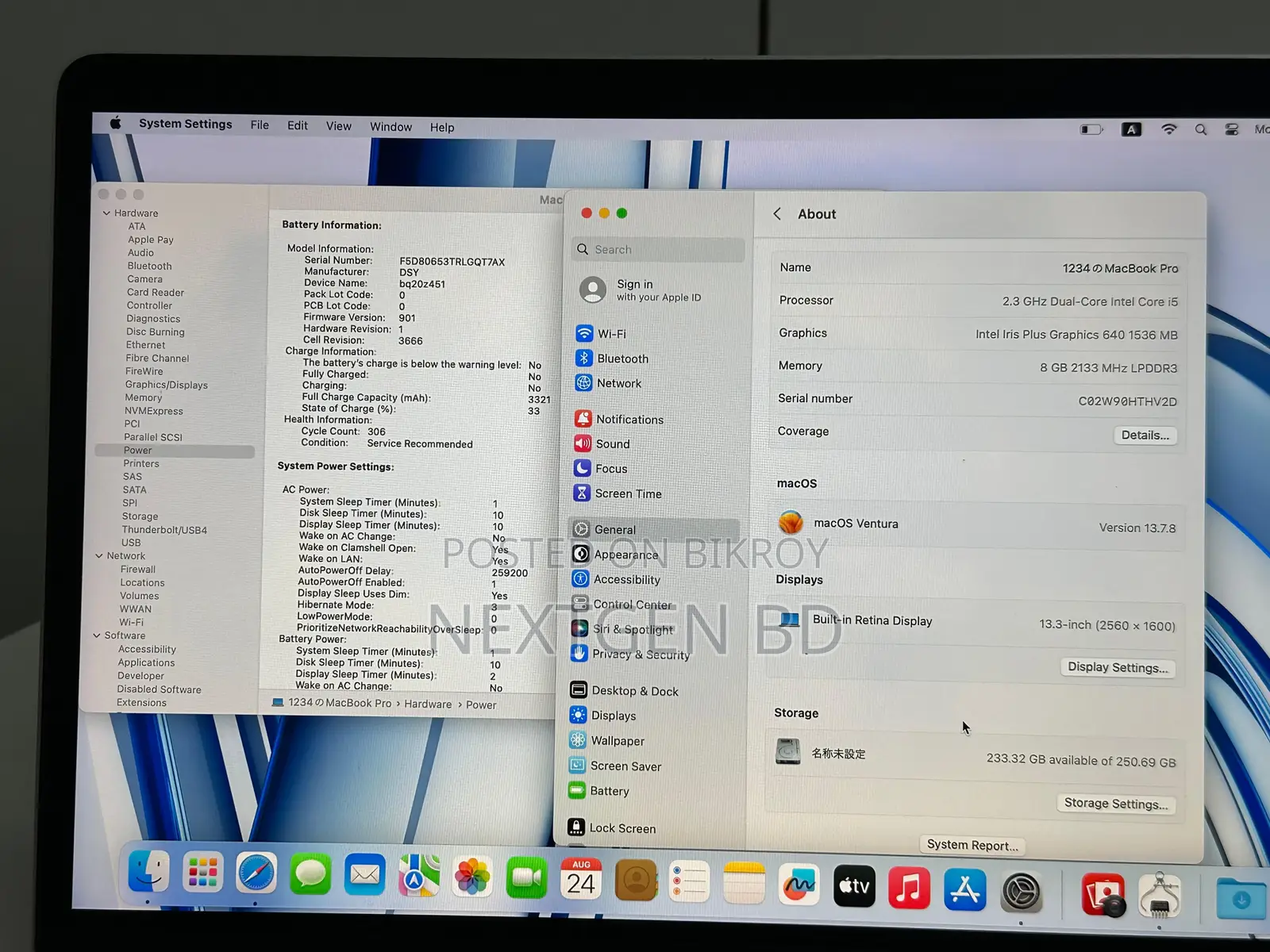
Task: Open the System Settings app menu
Action: tap(186, 124)
